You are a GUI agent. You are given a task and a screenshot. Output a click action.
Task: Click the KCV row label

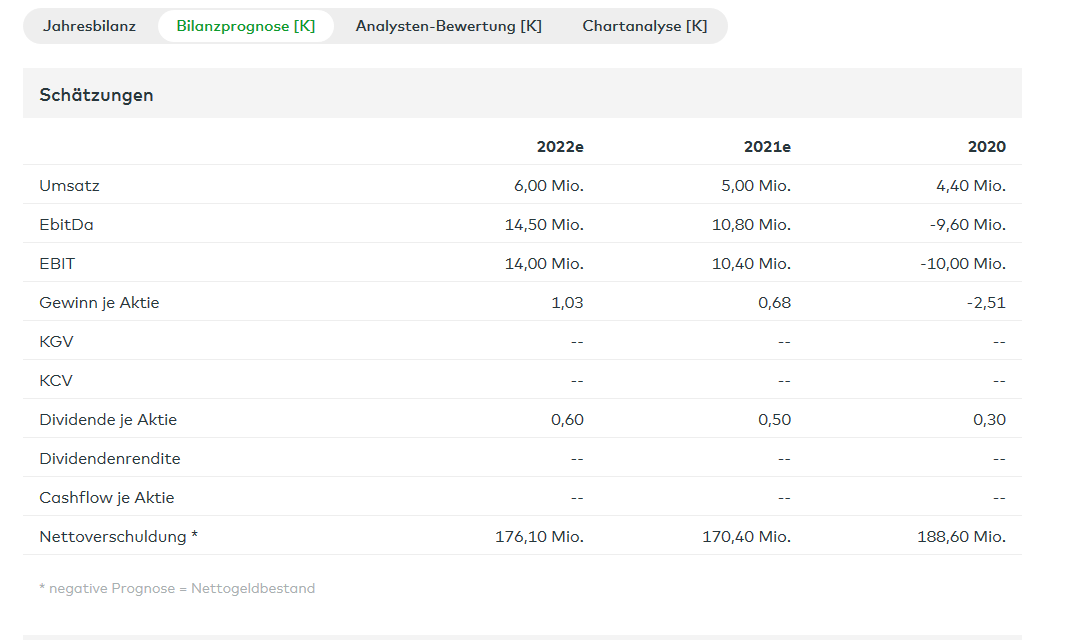click(x=56, y=381)
